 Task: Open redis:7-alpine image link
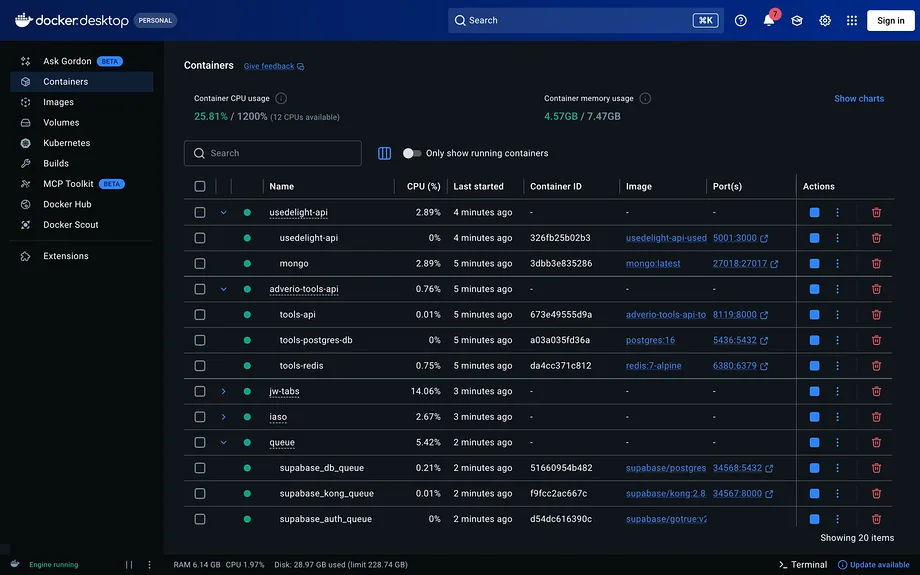click(654, 366)
